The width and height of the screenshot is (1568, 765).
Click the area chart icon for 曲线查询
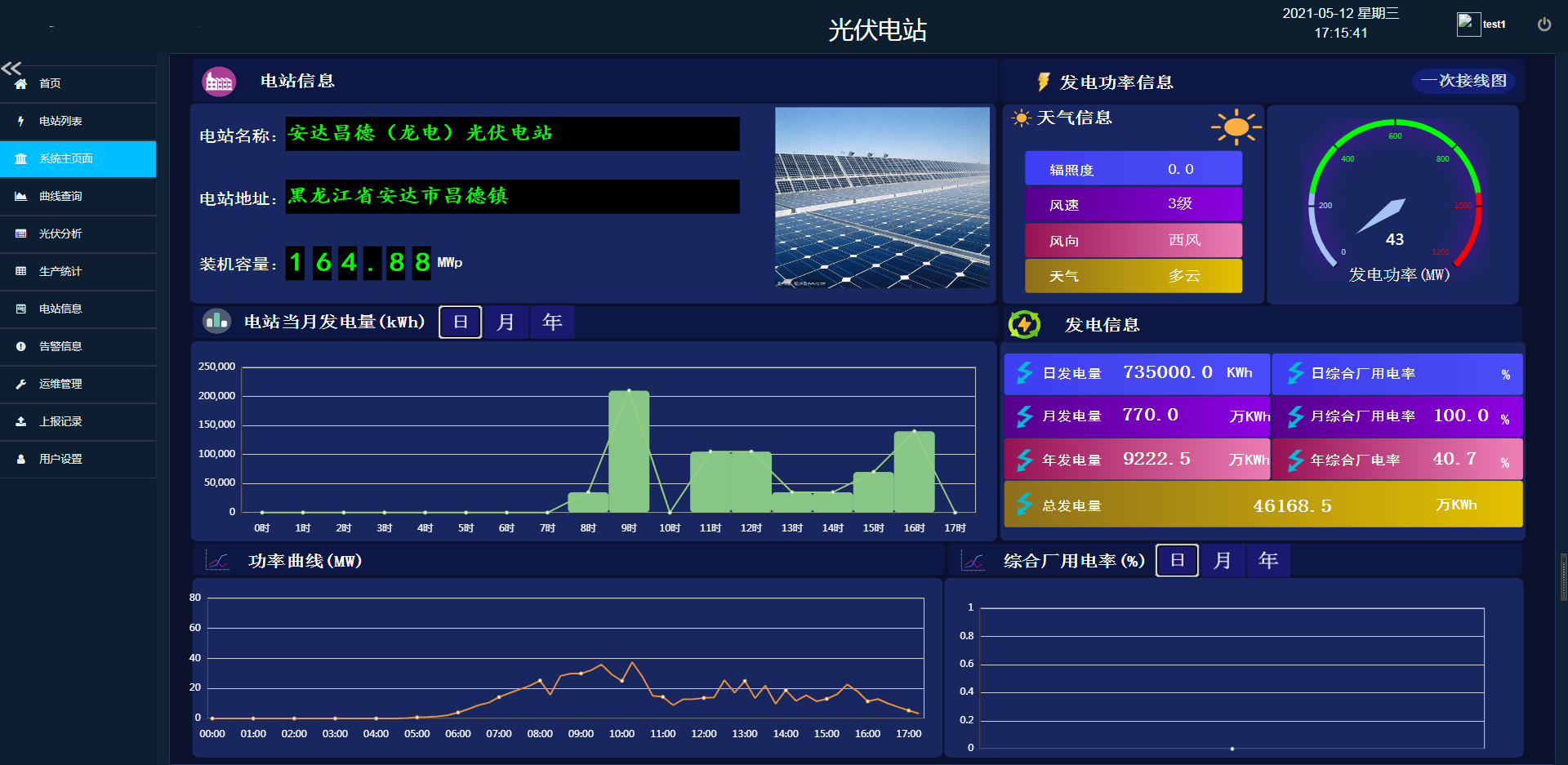click(21, 196)
